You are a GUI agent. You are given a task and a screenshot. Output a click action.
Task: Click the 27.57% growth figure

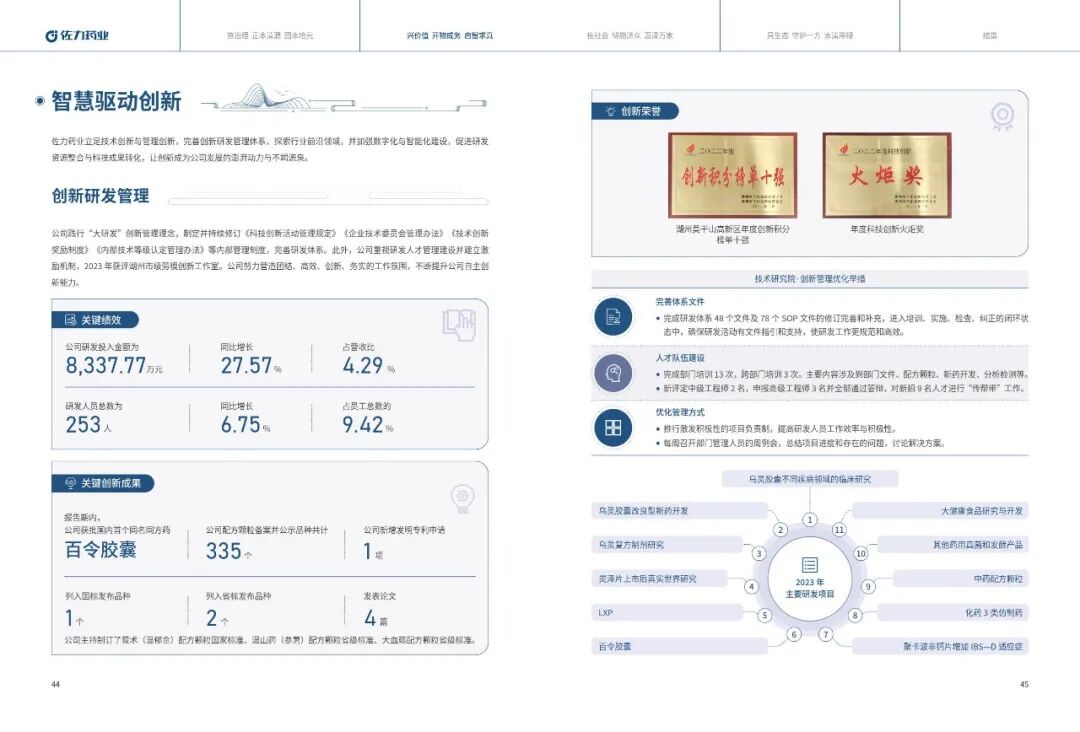251,365
